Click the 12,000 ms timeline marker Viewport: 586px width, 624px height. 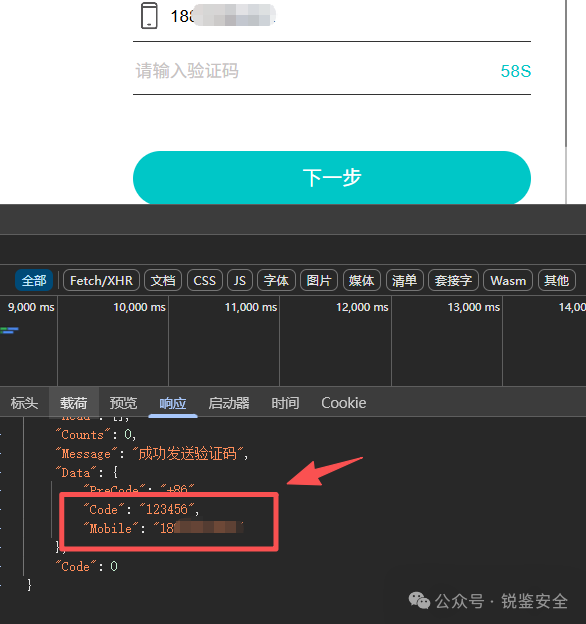click(x=362, y=307)
